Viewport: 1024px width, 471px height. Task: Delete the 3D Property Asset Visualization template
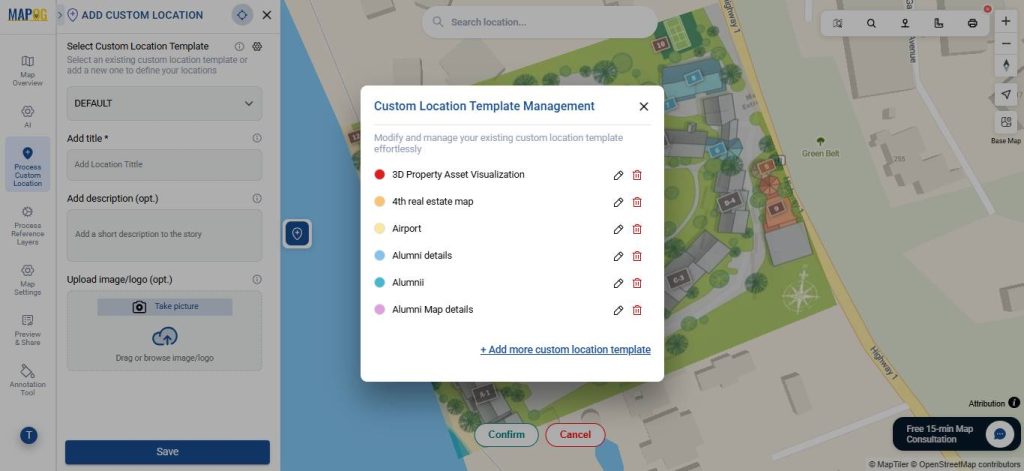pyautogui.click(x=637, y=175)
